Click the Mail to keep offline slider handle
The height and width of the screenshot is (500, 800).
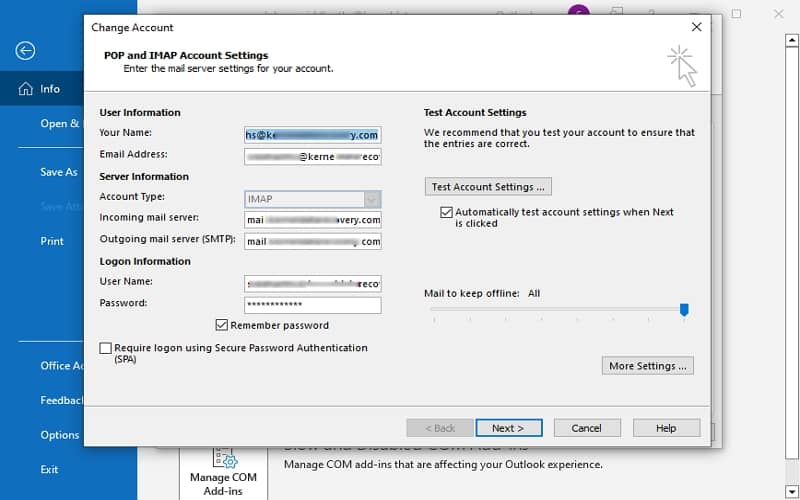pyautogui.click(x=684, y=310)
